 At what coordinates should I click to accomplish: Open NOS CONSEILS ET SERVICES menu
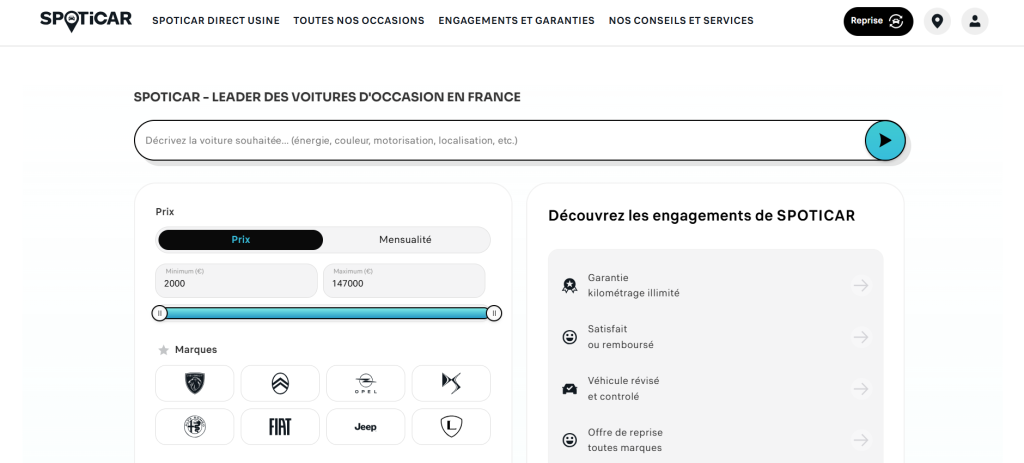pyautogui.click(x=681, y=21)
